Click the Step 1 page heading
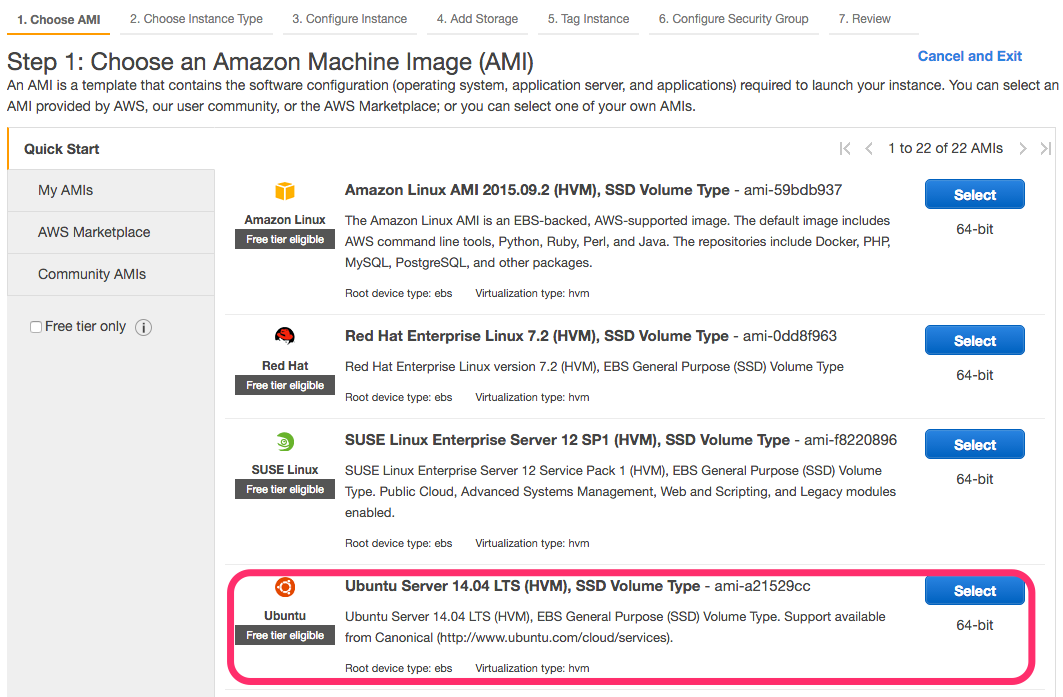1063x697 pixels. tap(270, 62)
